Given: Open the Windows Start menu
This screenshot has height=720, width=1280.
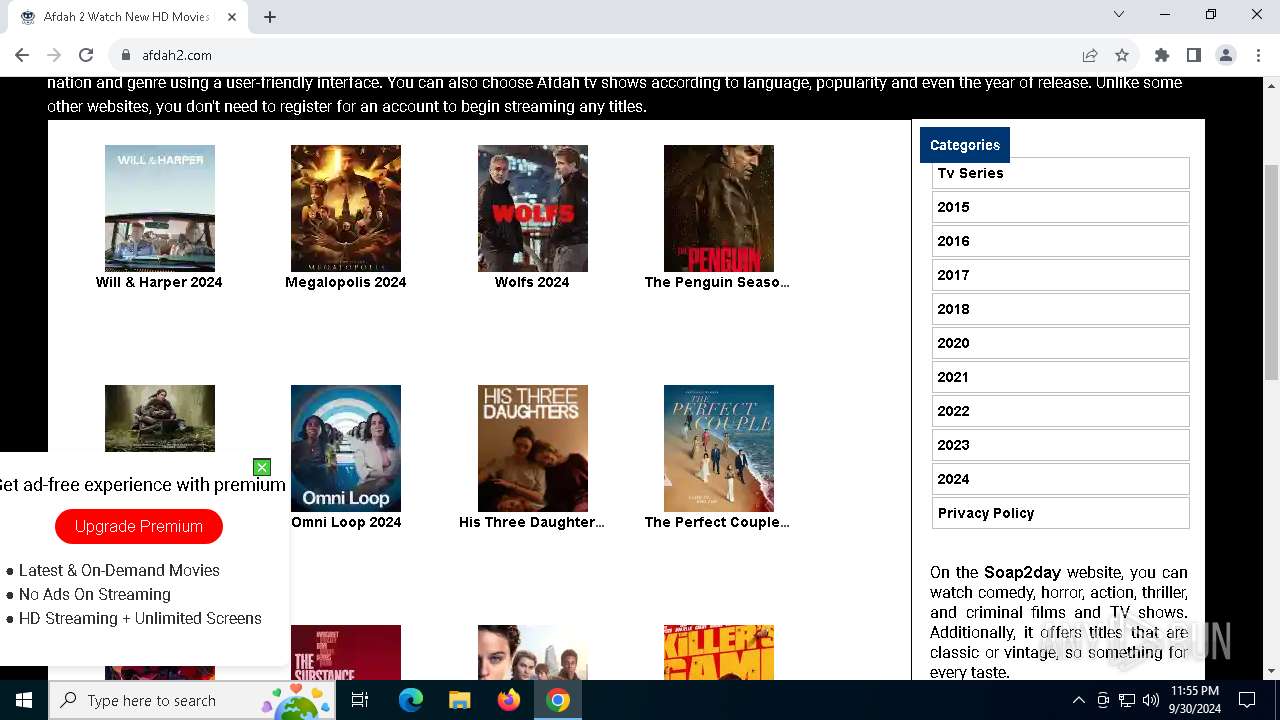Looking at the screenshot, I should tap(24, 700).
